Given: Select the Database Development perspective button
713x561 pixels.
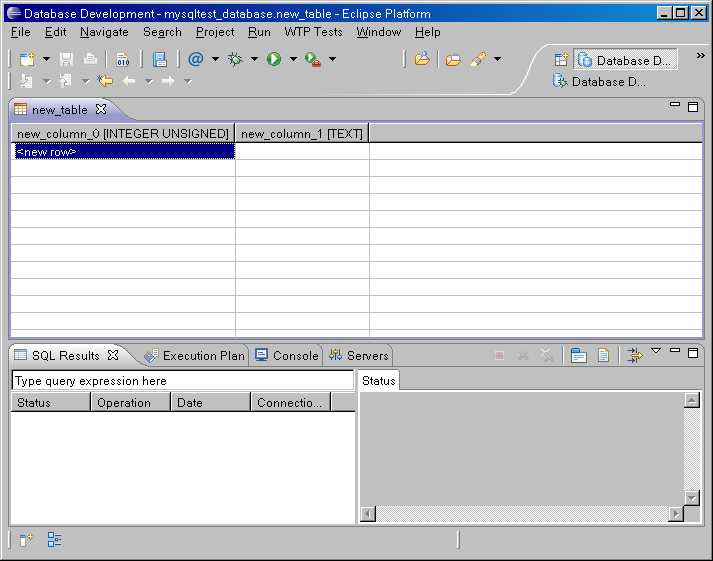Looking at the screenshot, I should pyautogui.click(x=627, y=60).
